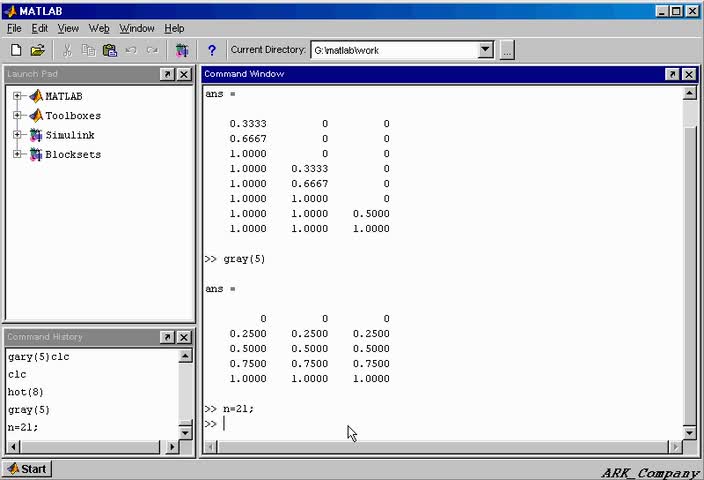The width and height of the screenshot is (704, 480).
Task: Open the Web menu
Action: pyautogui.click(x=99, y=28)
